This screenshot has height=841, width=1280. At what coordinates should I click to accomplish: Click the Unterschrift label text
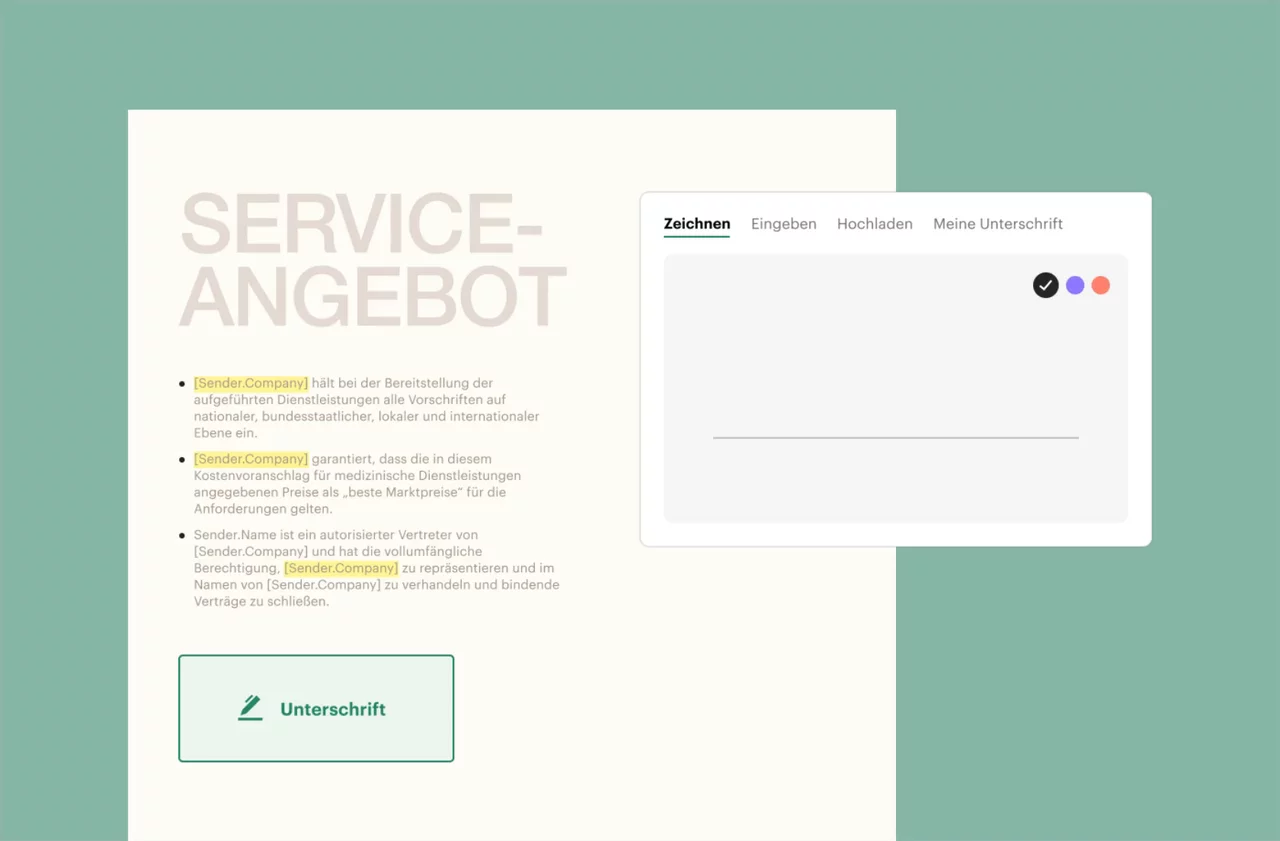pos(333,709)
